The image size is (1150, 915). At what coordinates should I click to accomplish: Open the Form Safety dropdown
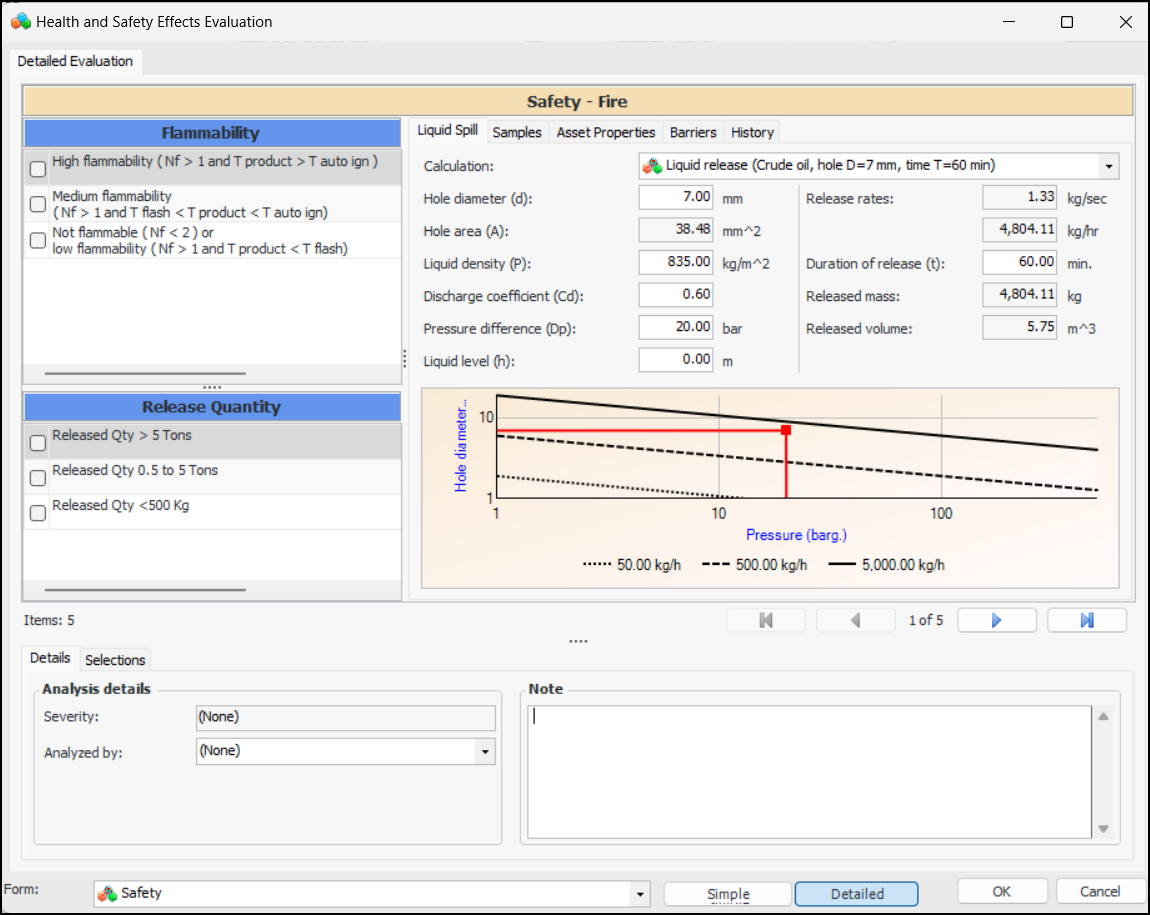pyautogui.click(x=639, y=894)
